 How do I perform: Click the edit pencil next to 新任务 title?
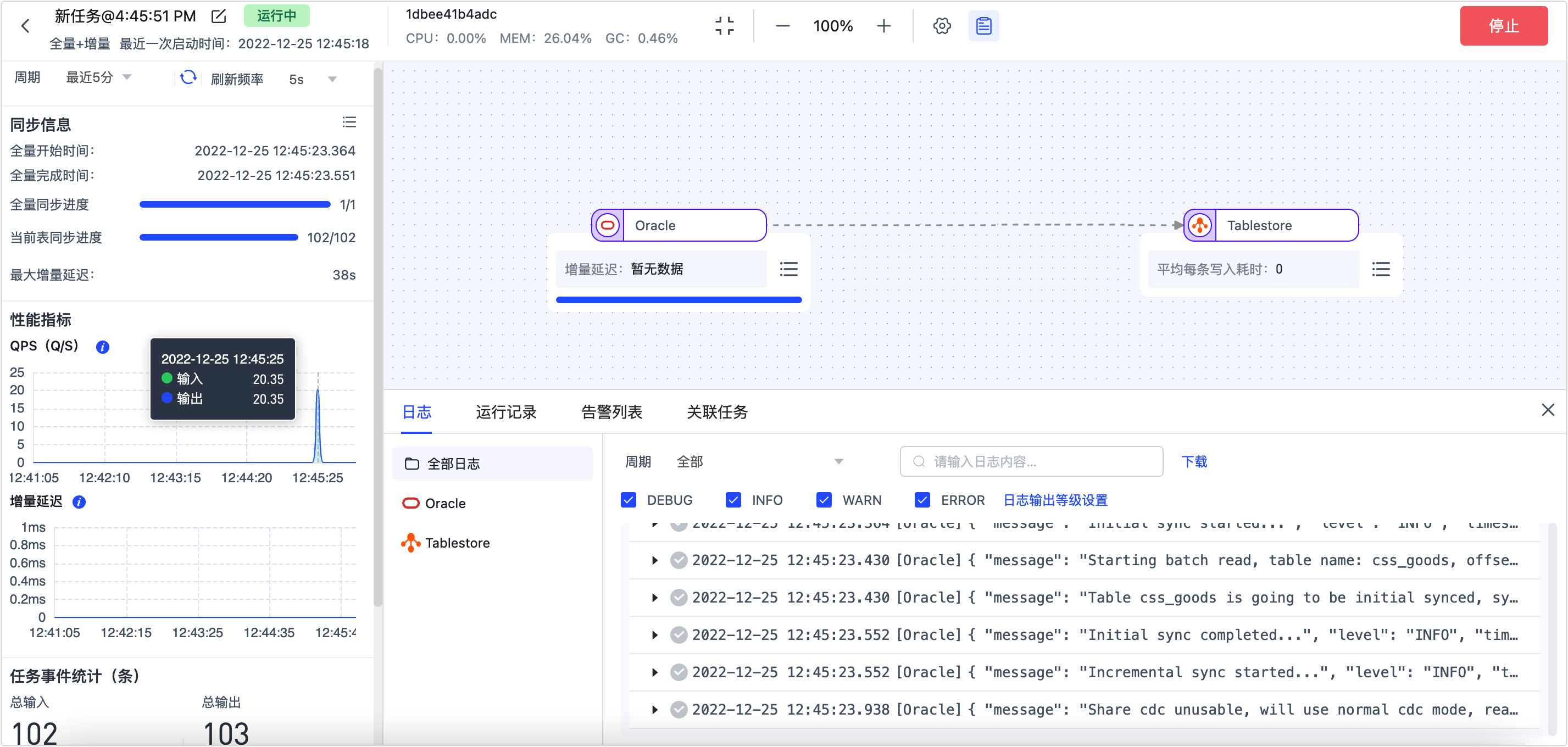tap(219, 16)
